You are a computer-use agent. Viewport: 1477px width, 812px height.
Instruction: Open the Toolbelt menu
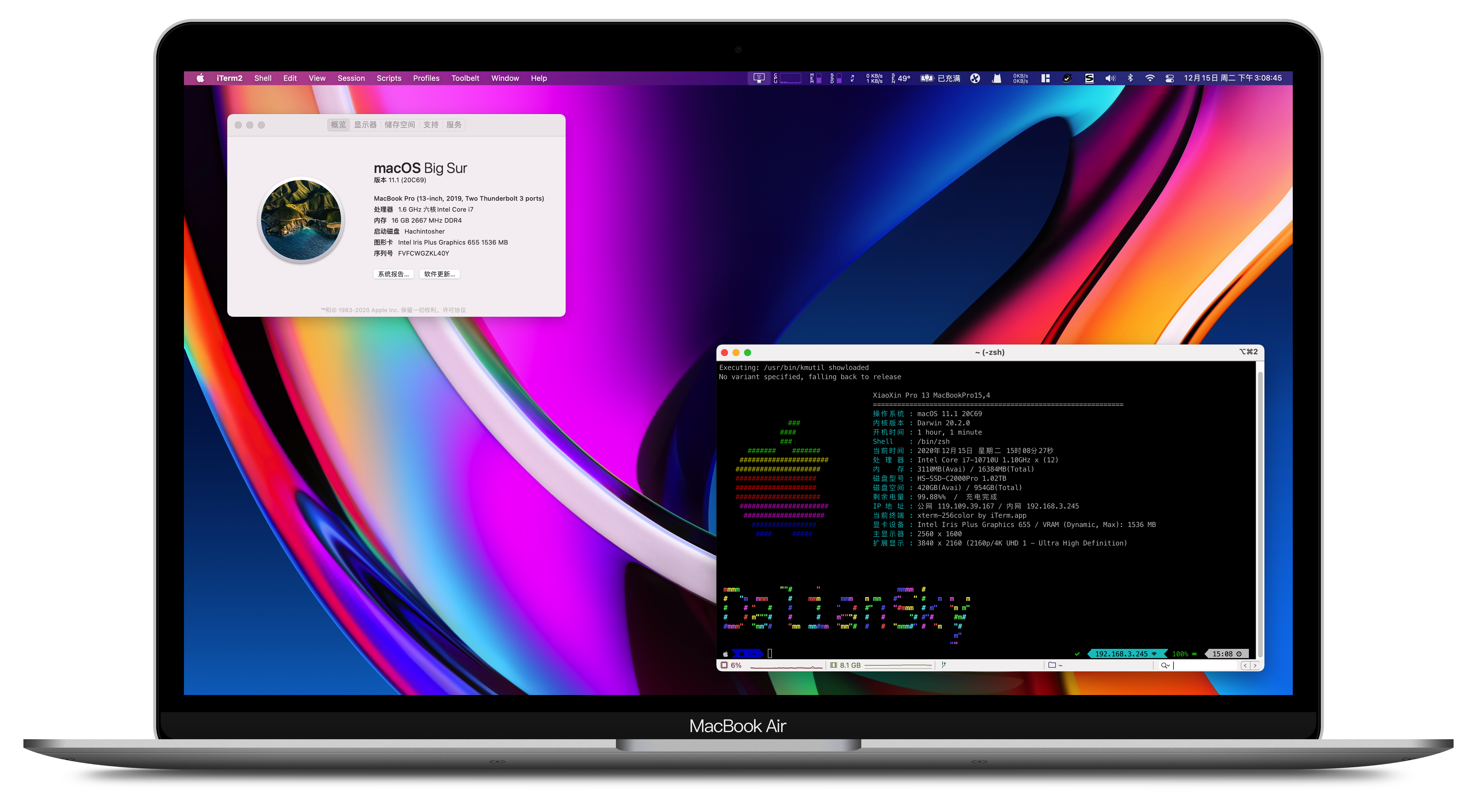pos(465,78)
